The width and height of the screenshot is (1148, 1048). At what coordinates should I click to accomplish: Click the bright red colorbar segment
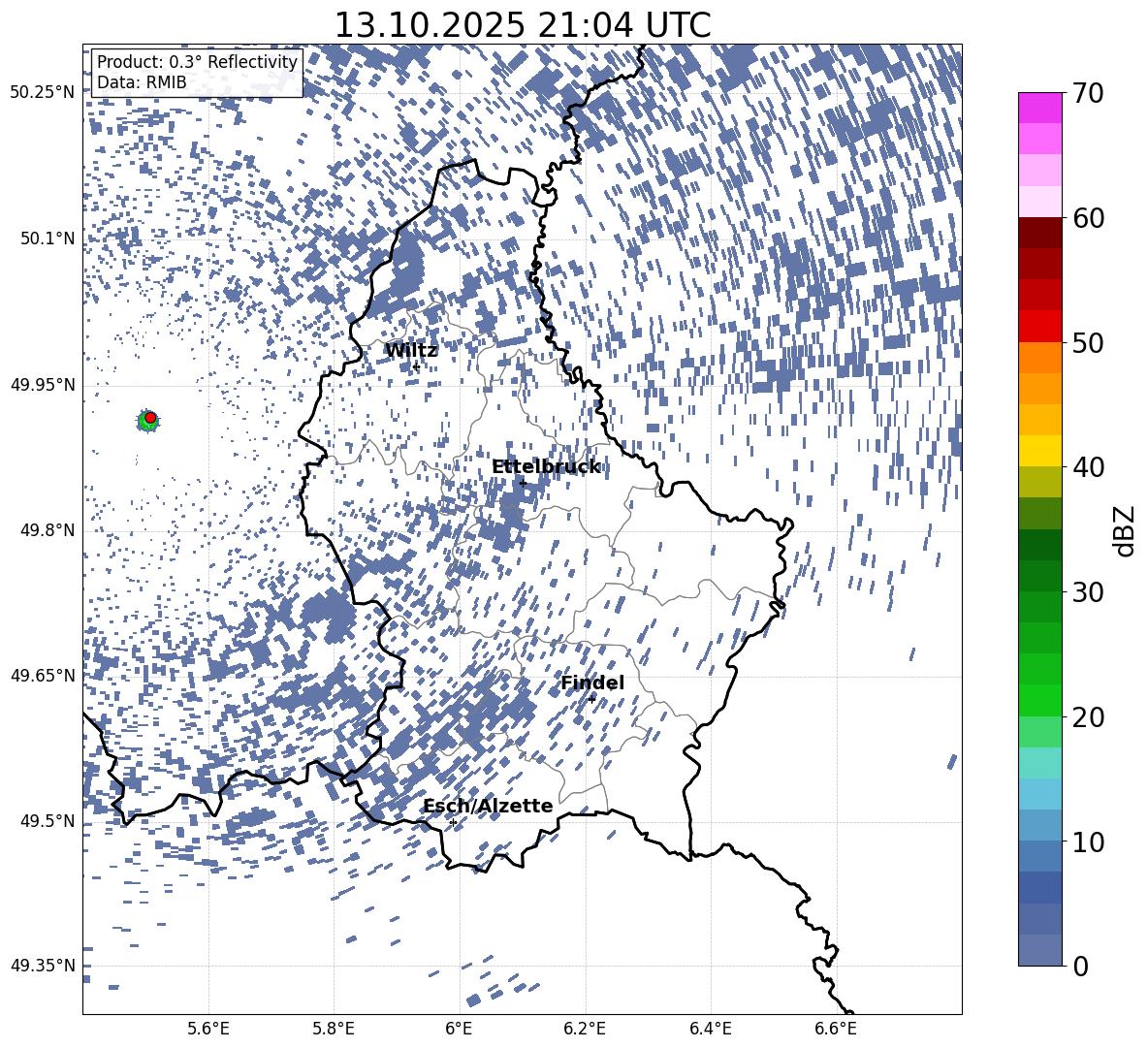click(1039, 327)
